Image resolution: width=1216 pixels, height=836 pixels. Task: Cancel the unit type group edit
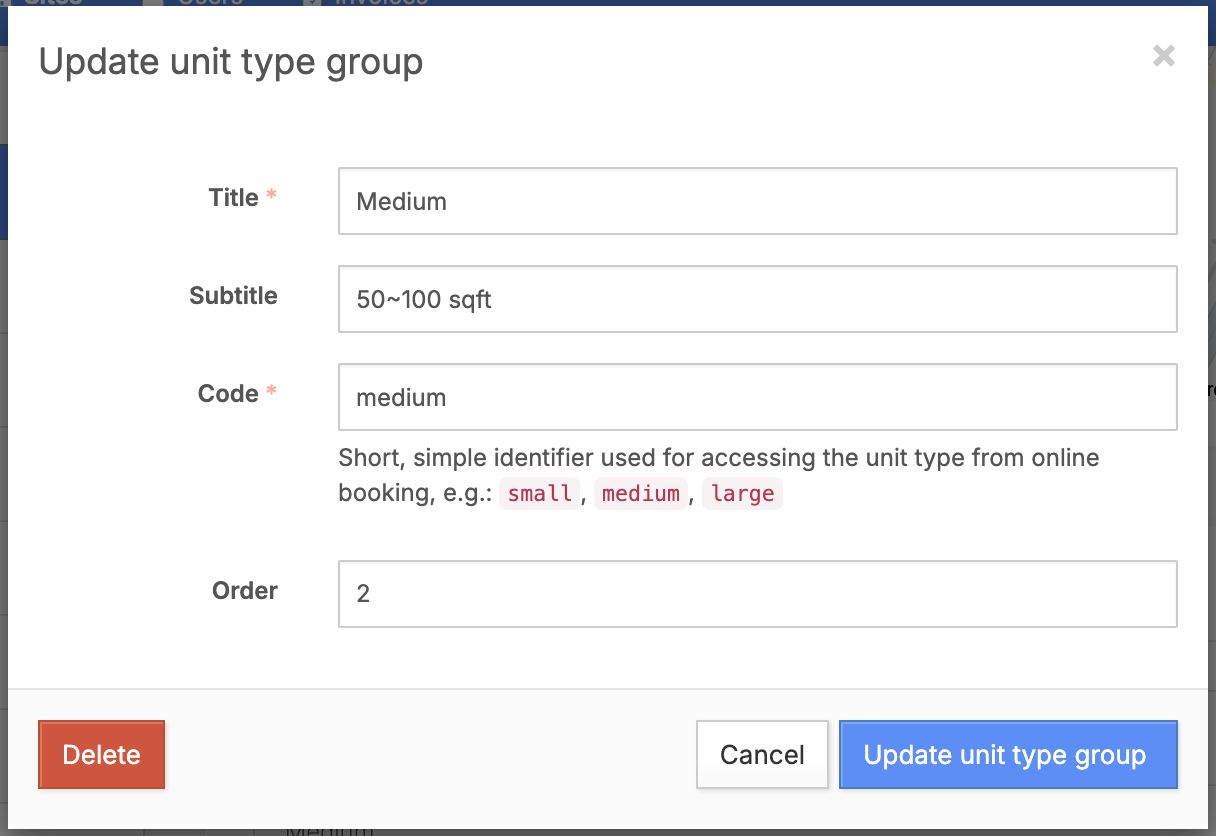(762, 755)
